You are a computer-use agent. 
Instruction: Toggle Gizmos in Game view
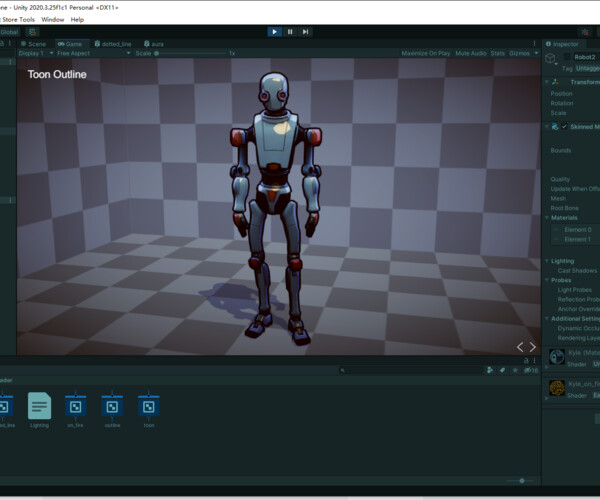519,53
